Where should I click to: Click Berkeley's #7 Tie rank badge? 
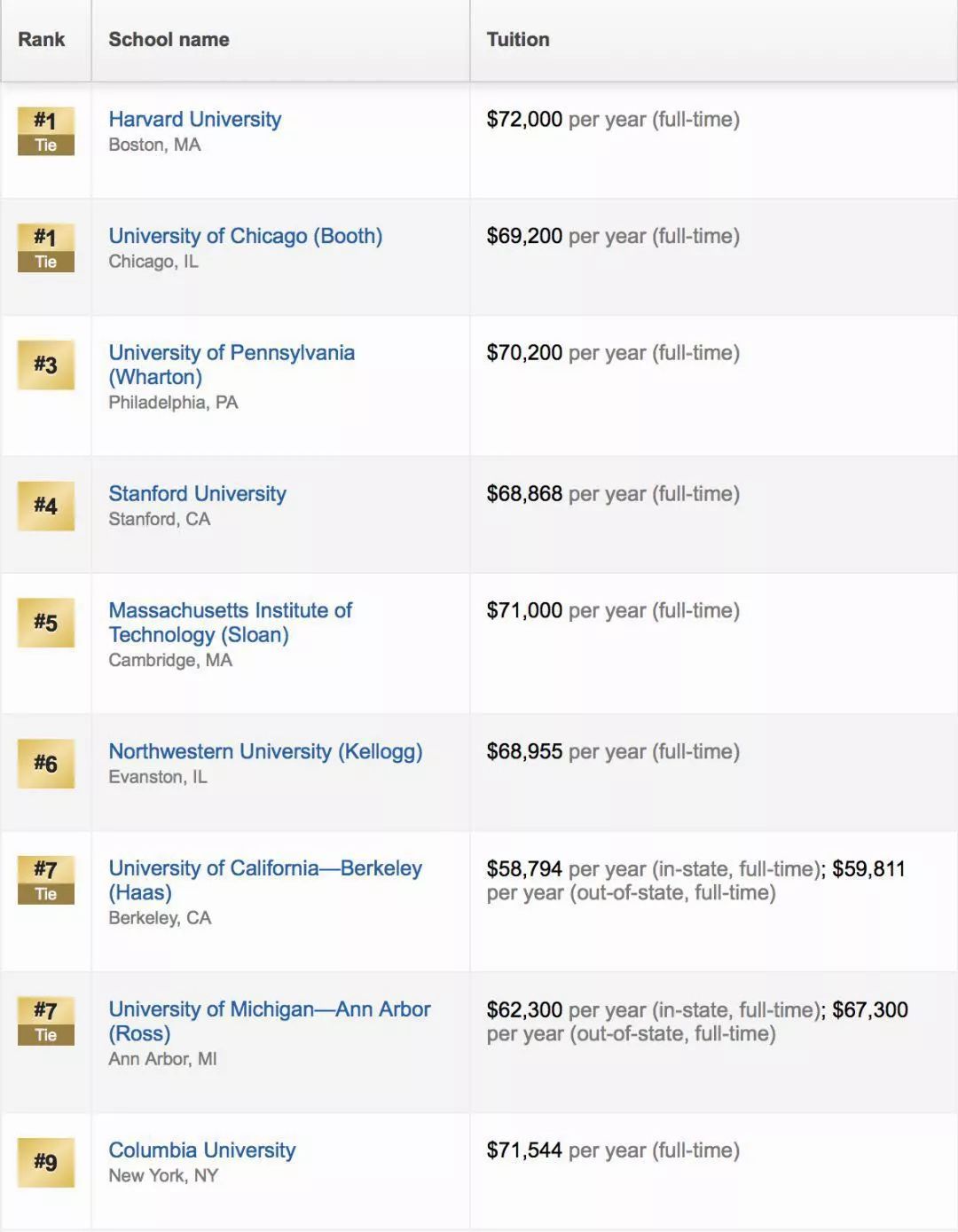46,880
